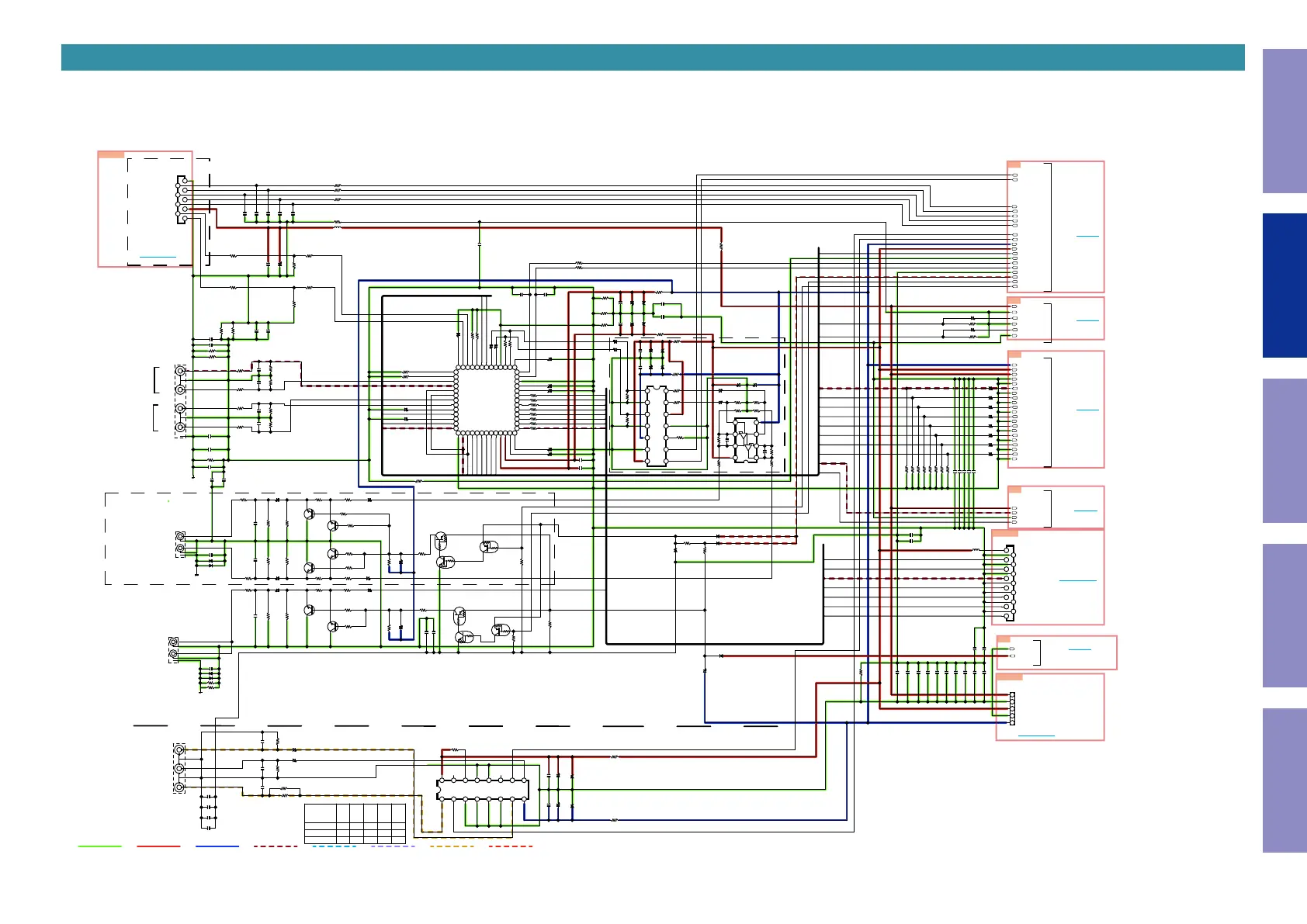
Task: Open the bottommost purple side tab
Action: pos(1284,780)
